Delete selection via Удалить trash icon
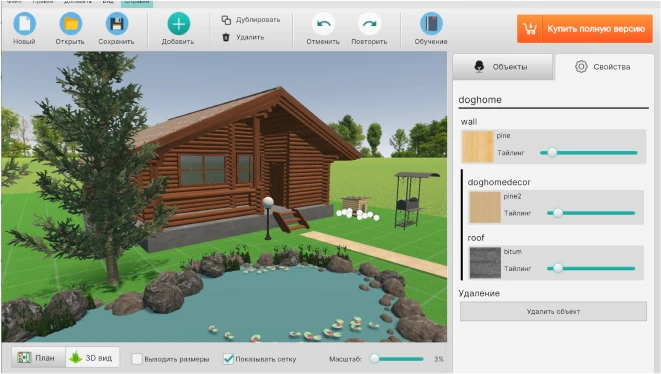 tap(226, 37)
